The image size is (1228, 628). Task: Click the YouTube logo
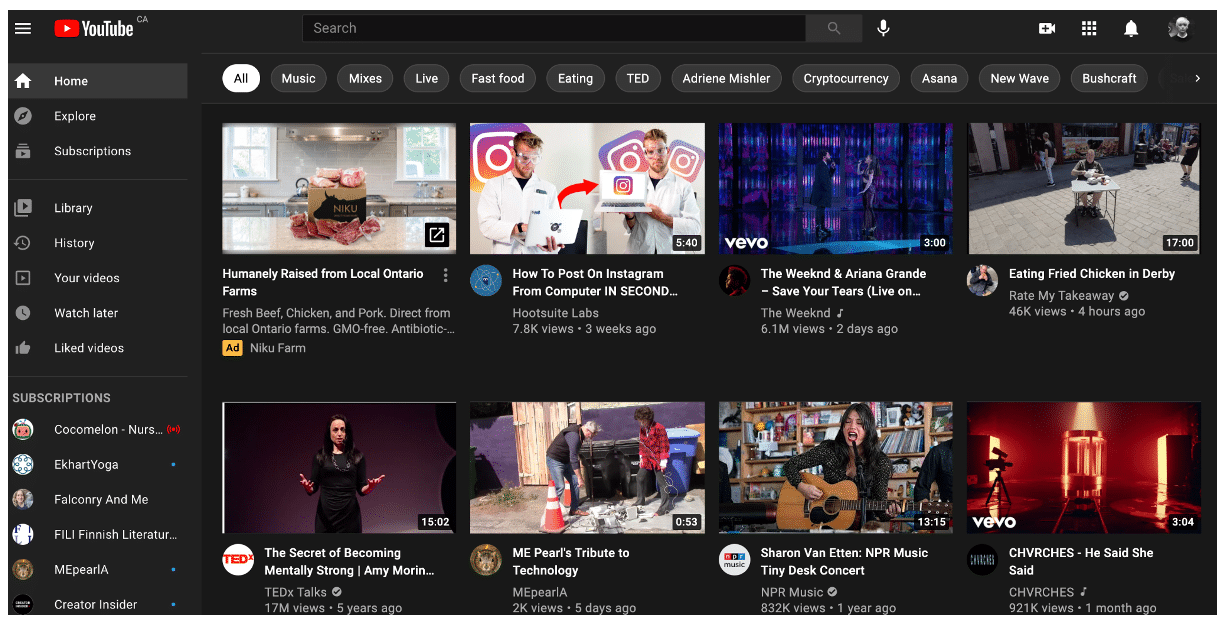pyautogui.click(x=94, y=29)
